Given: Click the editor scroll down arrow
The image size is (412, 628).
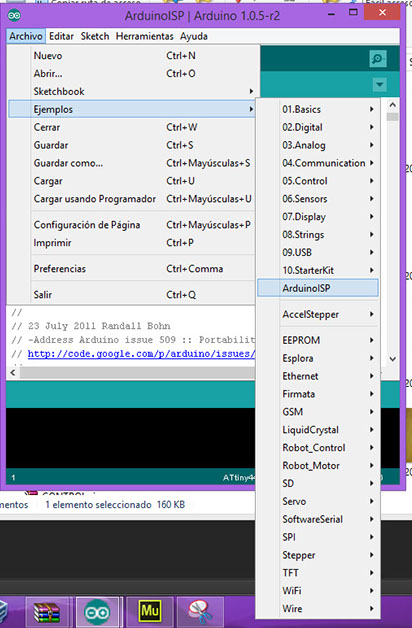Looking at the screenshot, I should click(x=393, y=359).
